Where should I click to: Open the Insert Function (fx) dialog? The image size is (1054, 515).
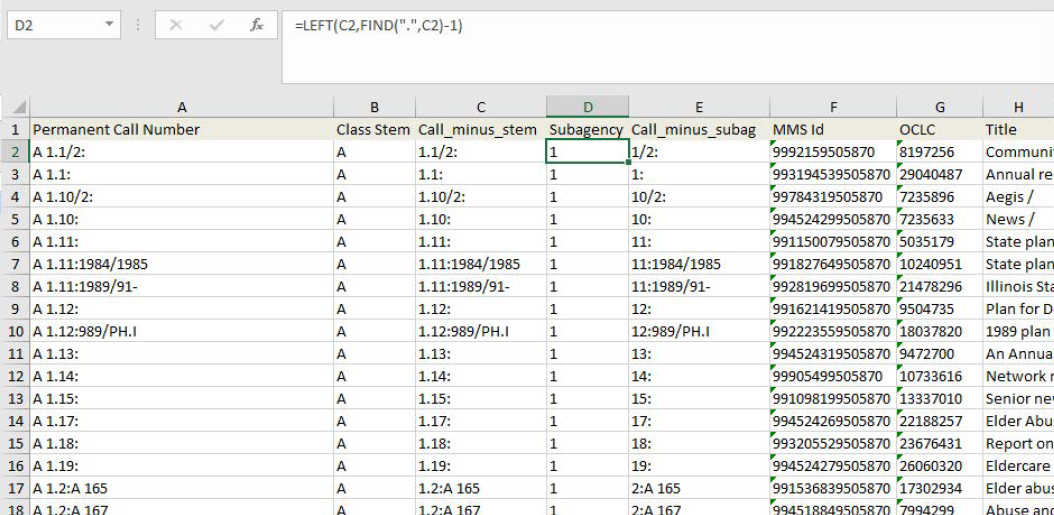coord(257,26)
